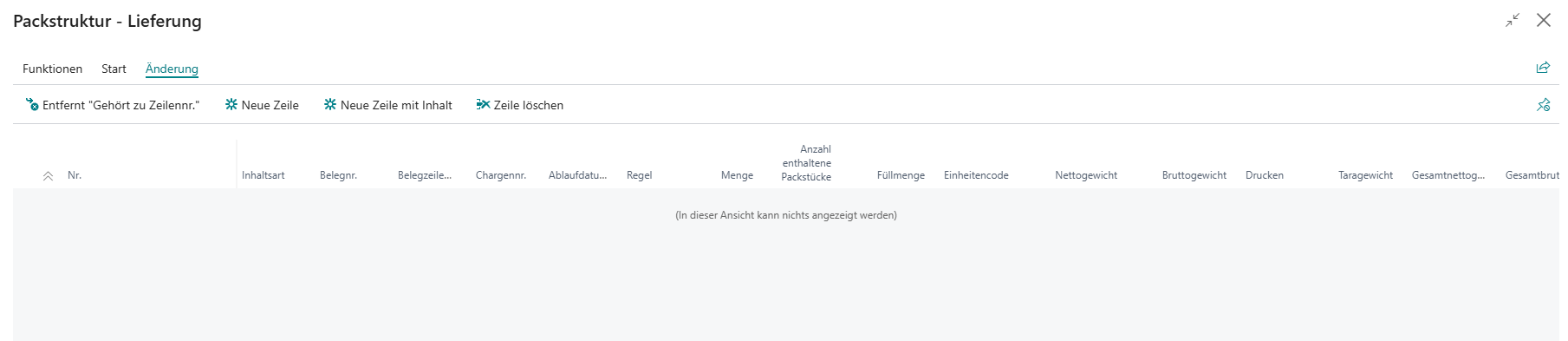Viewport: 1568px width, 341px height.
Task: Collapse the page with shrink arrows icon
Action: pyautogui.click(x=1513, y=20)
